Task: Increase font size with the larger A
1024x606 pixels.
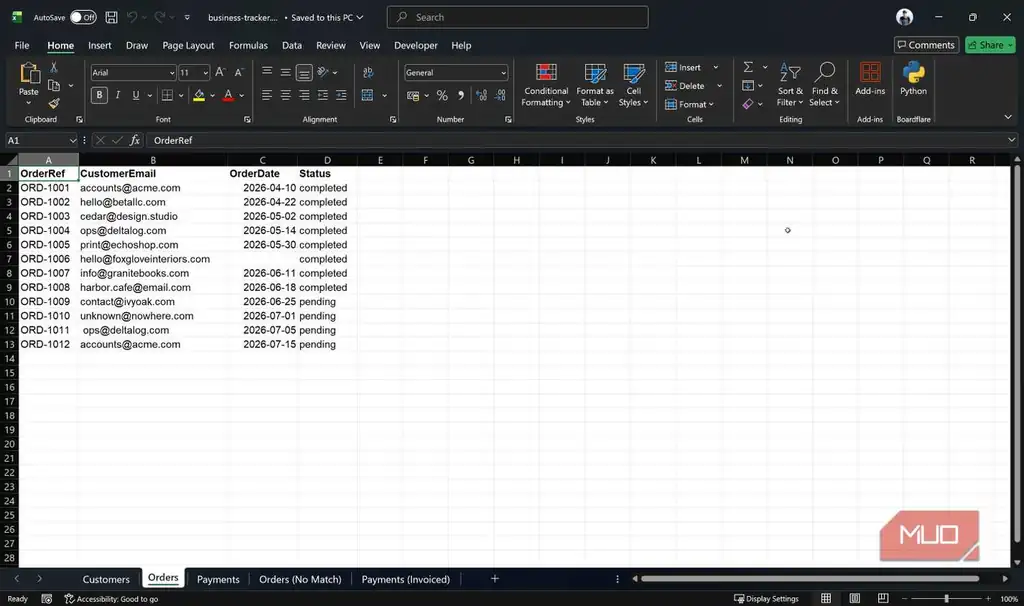Action: pos(220,72)
